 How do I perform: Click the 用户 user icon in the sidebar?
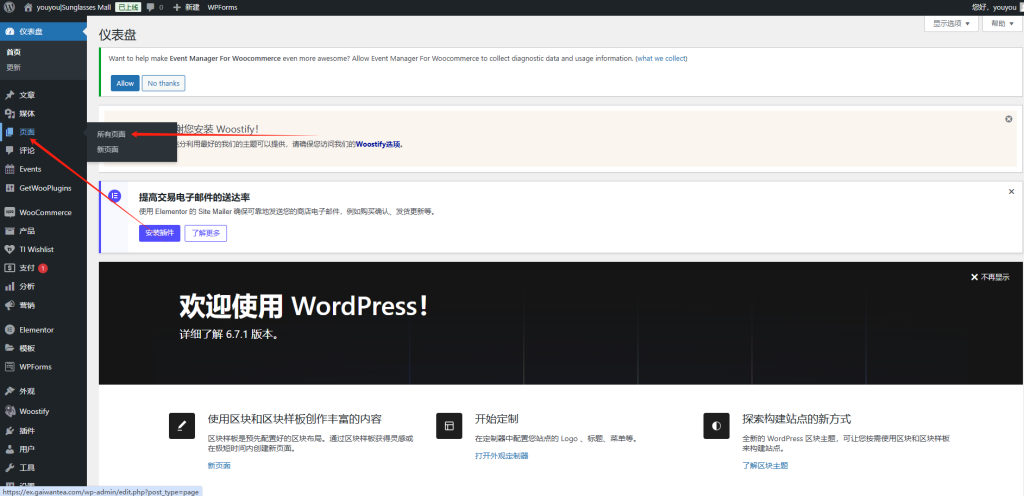(x=9, y=449)
